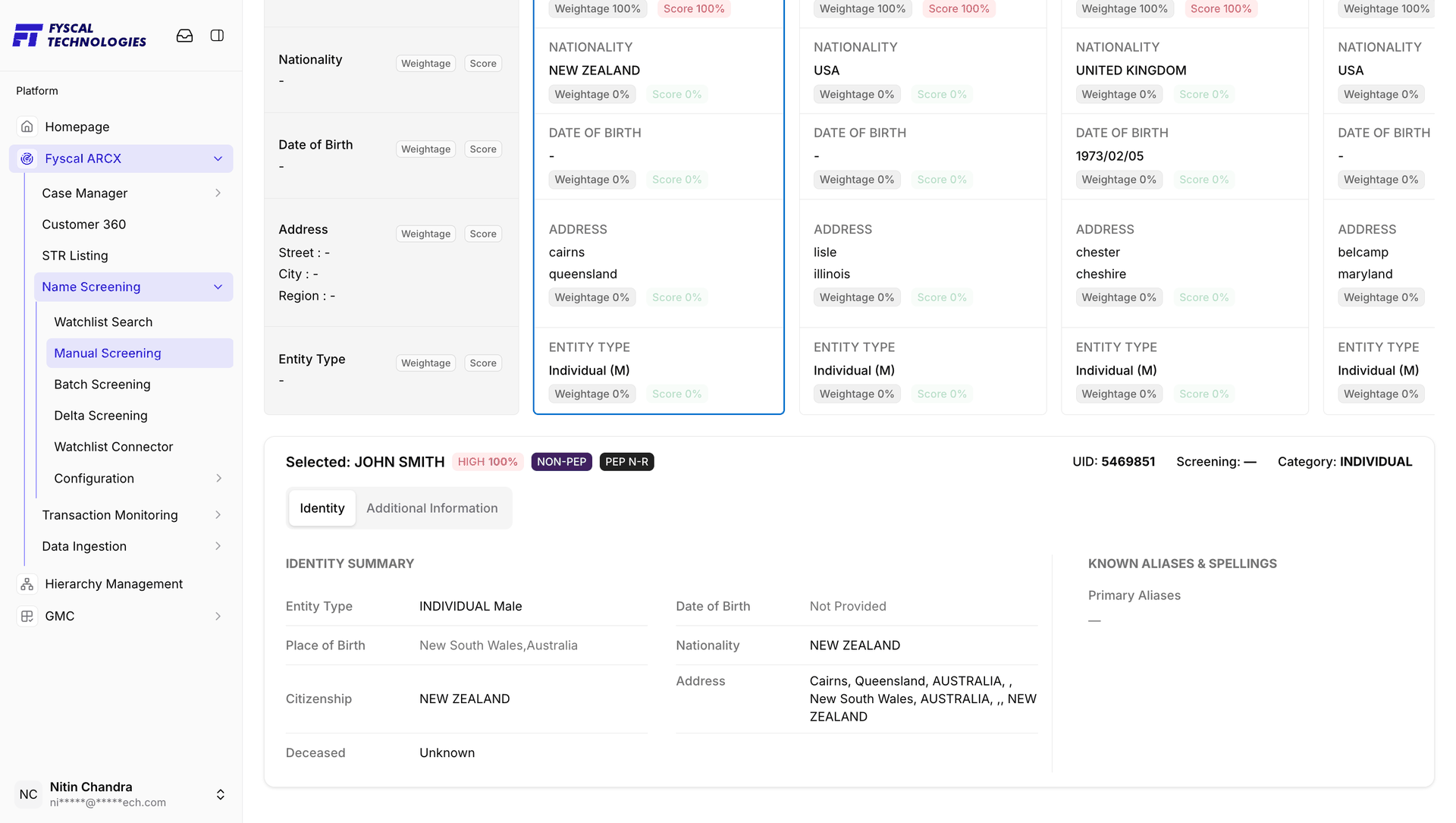
Task: Click the Fyscal Technologies logo
Action: (x=80, y=35)
